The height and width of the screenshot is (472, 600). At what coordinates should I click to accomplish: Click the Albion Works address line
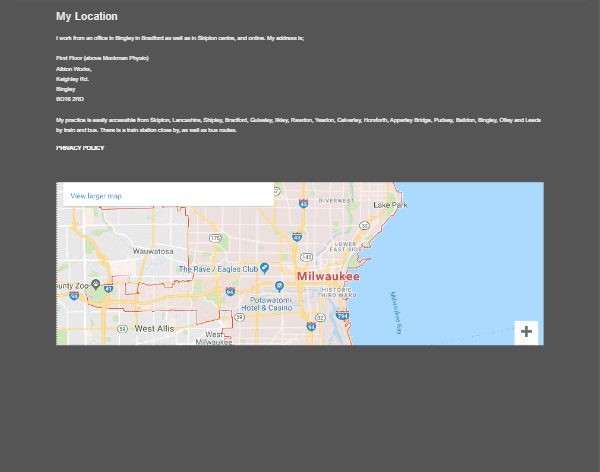pyautogui.click(x=74, y=69)
